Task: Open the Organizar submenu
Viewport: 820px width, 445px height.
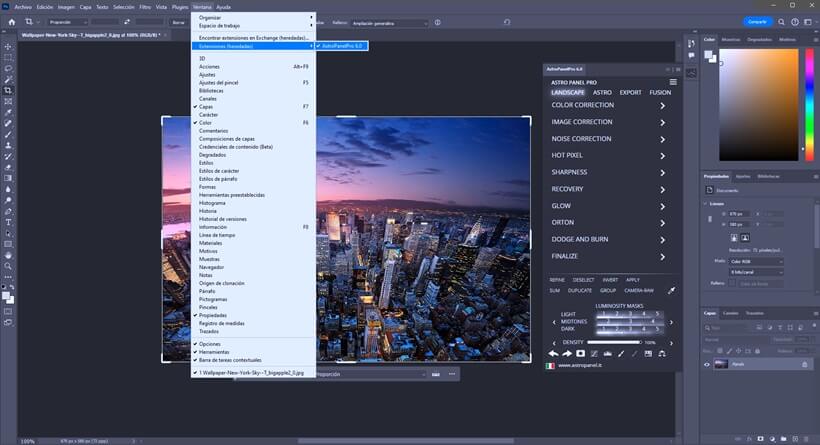Action: [x=253, y=17]
